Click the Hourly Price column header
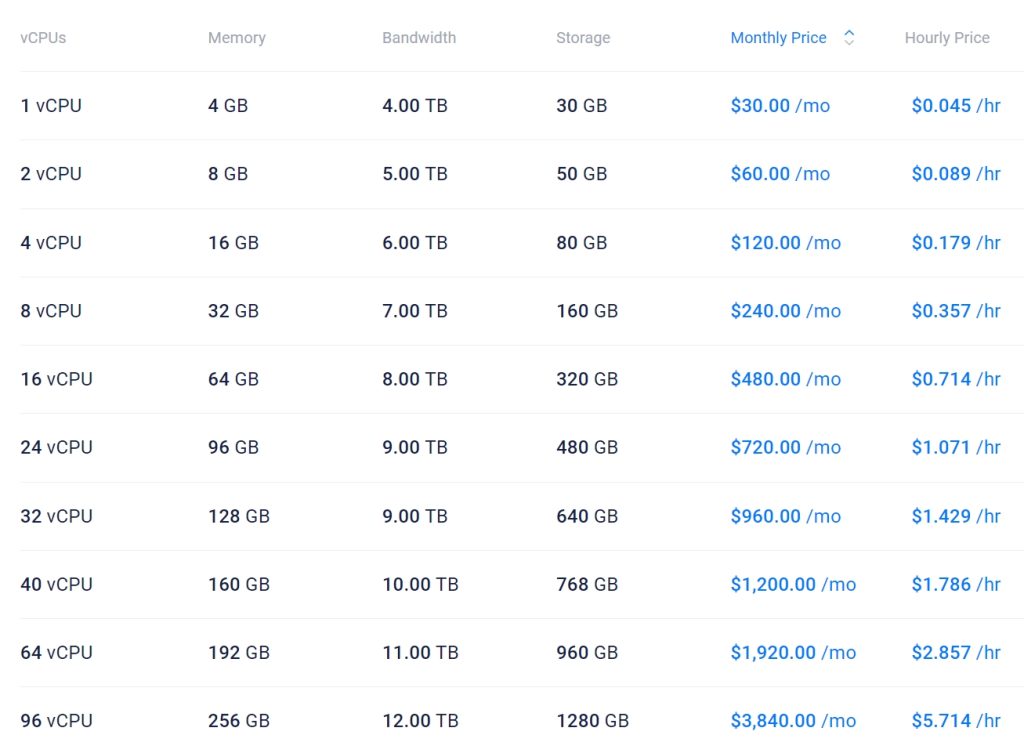The width and height of the screenshot is (1024, 753). point(947,38)
